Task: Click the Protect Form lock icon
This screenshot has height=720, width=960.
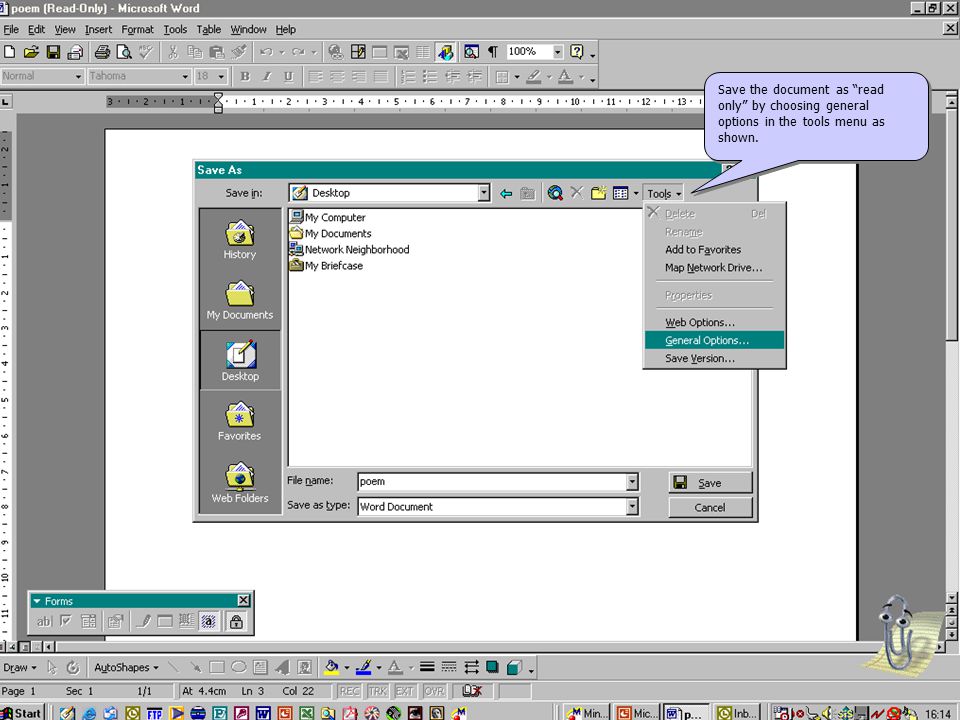Action: [236, 622]
